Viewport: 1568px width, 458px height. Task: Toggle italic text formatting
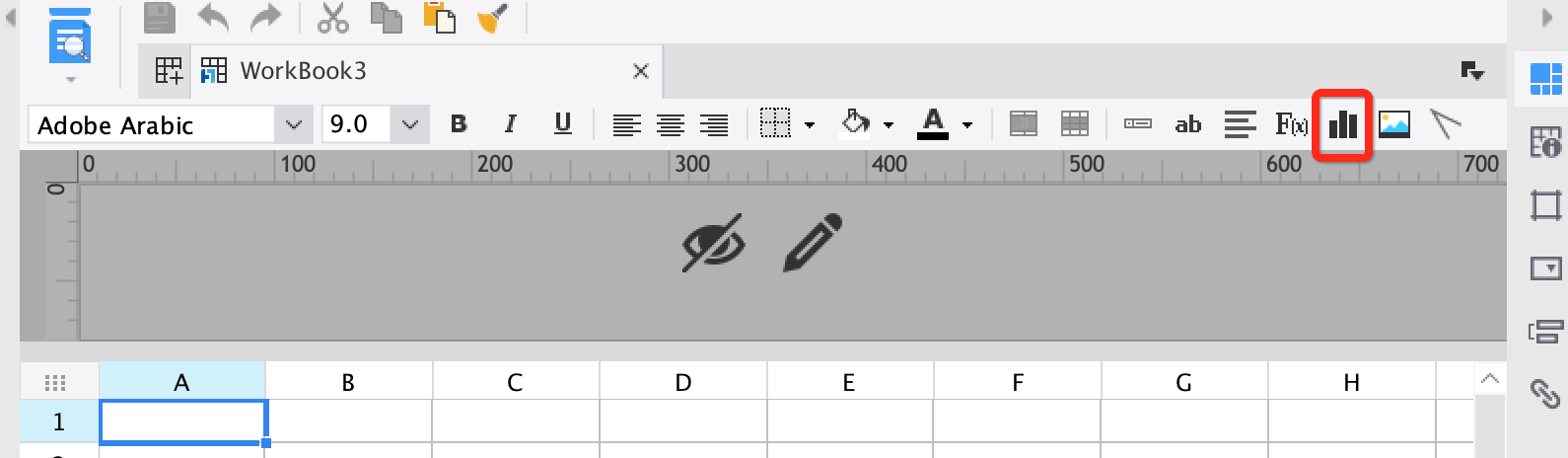pyautogui.click(x=510, y=124)
